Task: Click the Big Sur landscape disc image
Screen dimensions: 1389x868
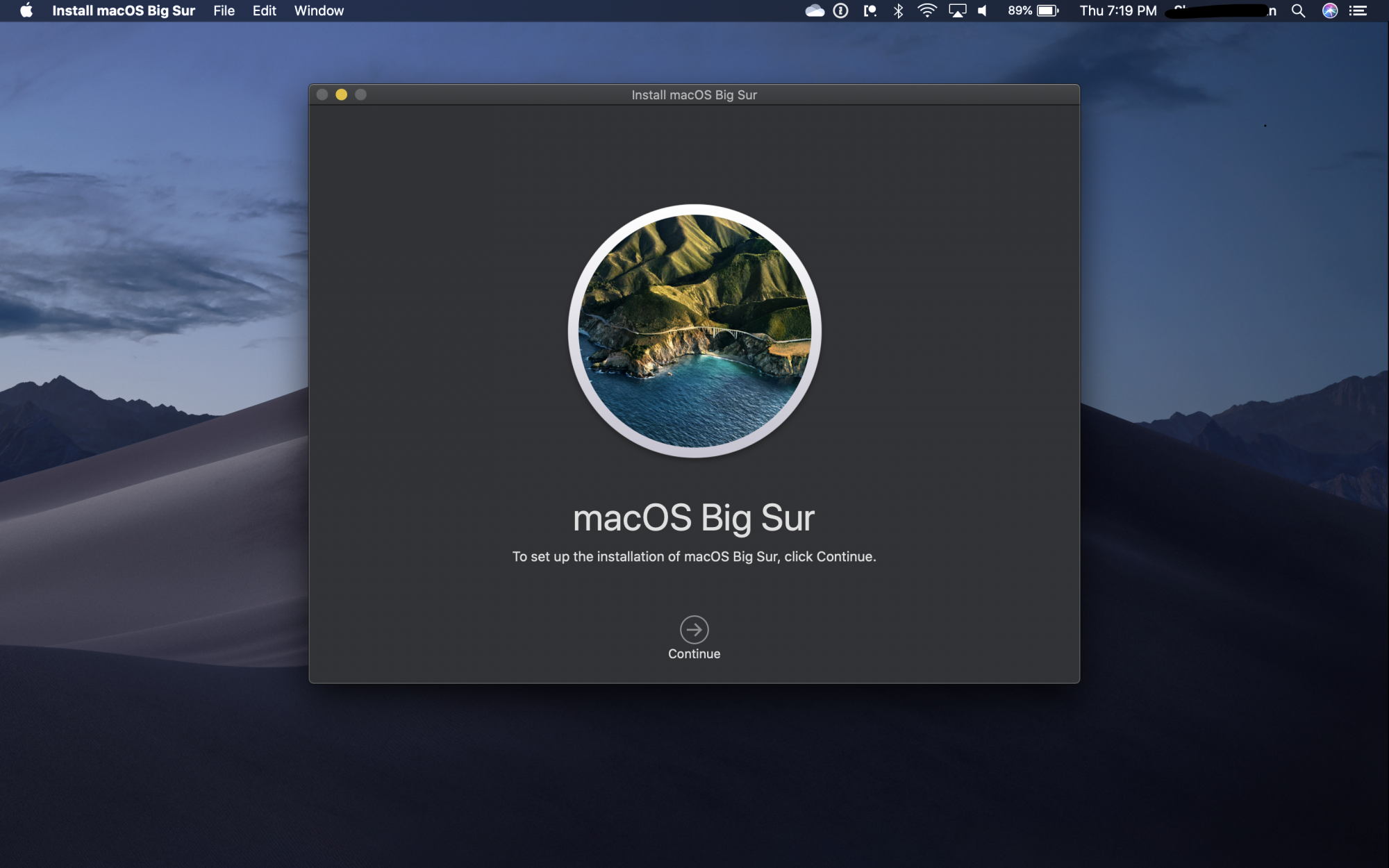Action: (694, 331)
